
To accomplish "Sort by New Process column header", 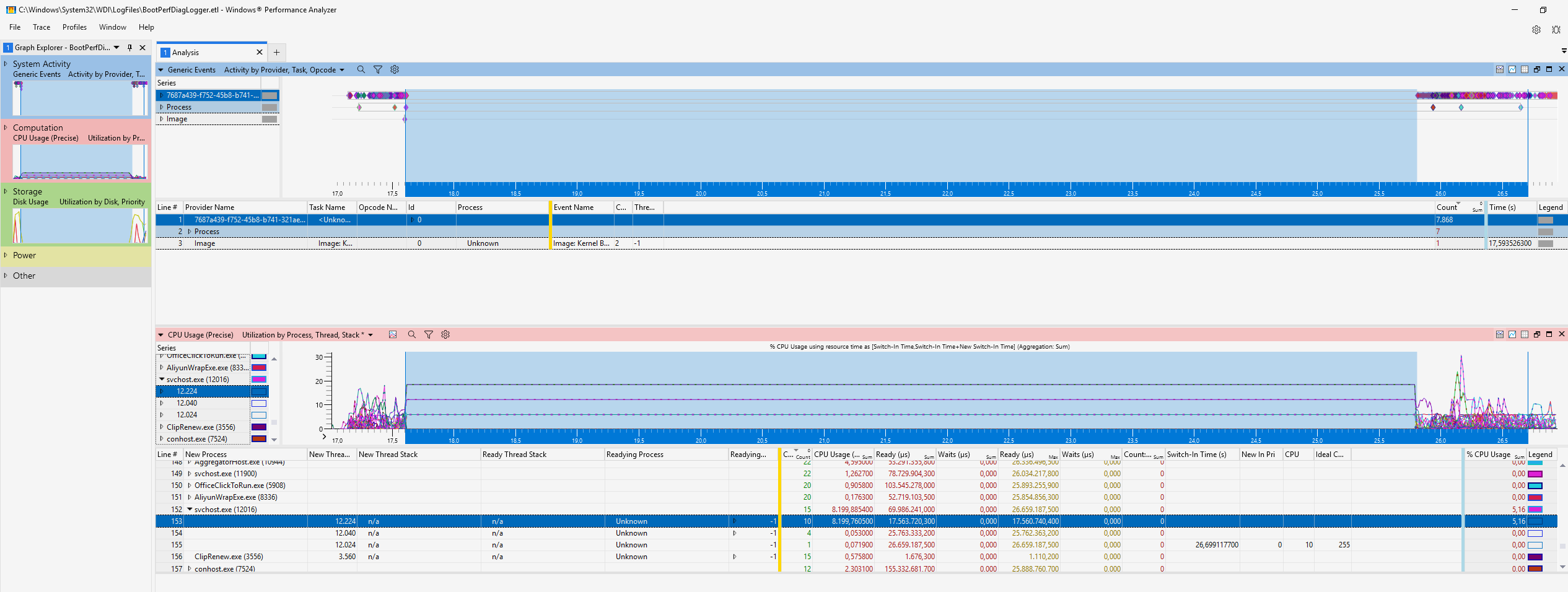I will (245, 455).
